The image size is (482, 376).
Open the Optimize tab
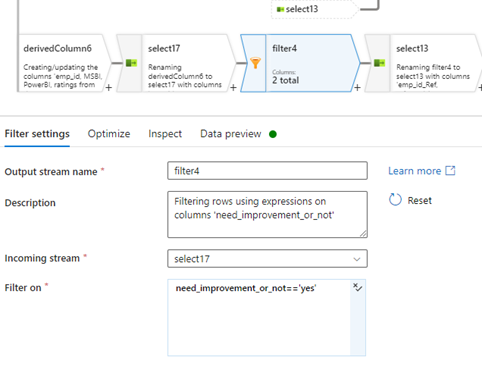109,134
